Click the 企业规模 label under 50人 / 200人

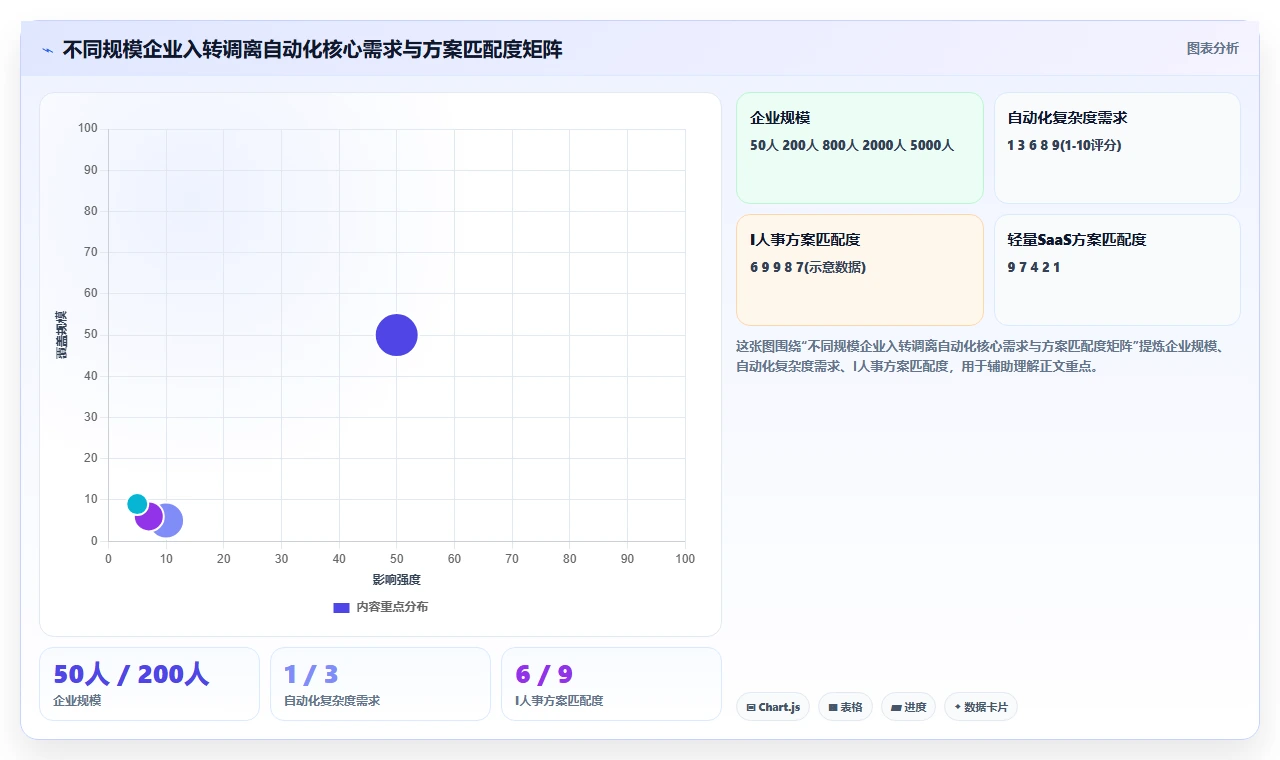[77, 701]
